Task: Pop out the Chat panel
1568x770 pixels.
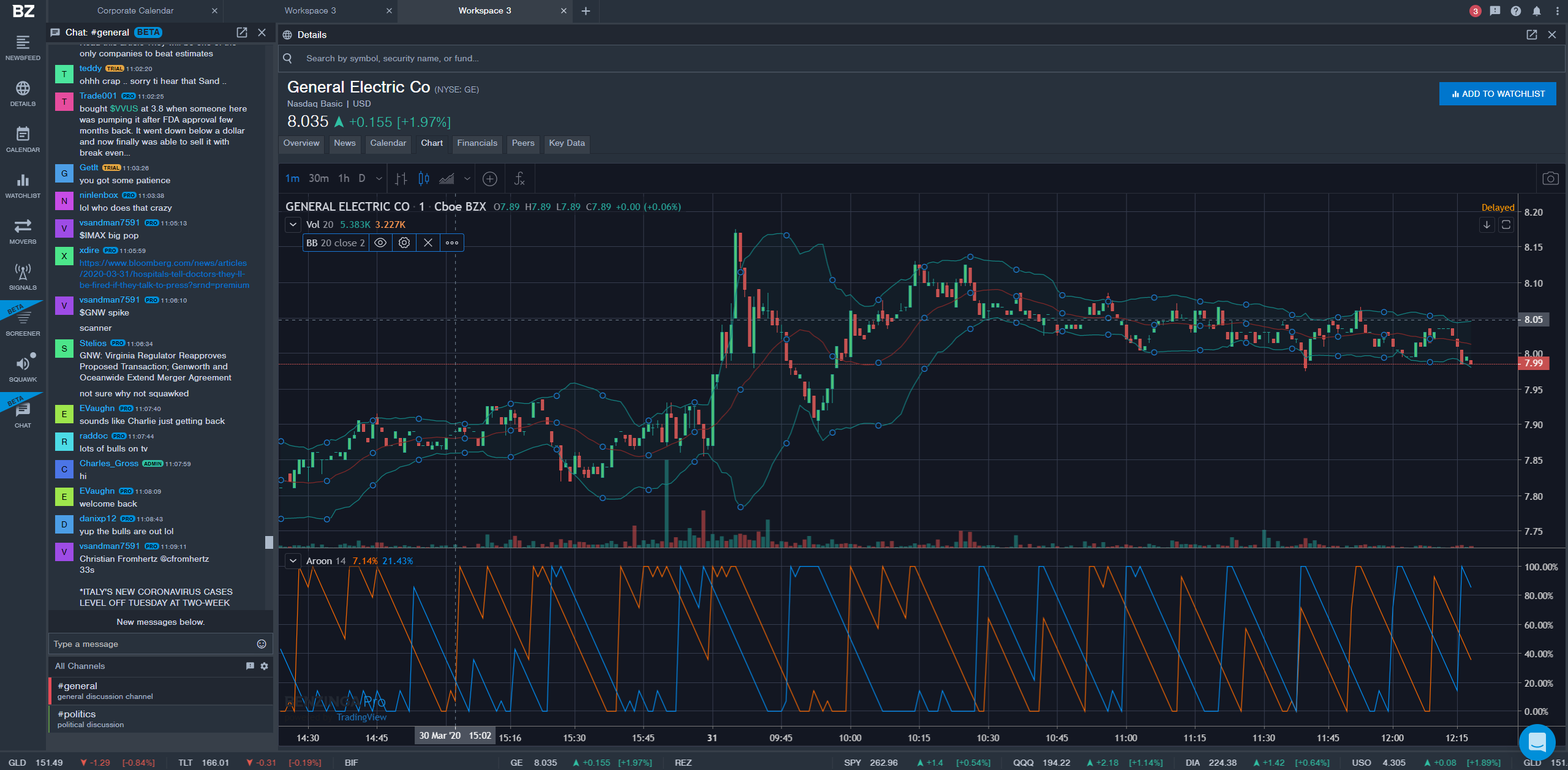Action: click(242, 32)
